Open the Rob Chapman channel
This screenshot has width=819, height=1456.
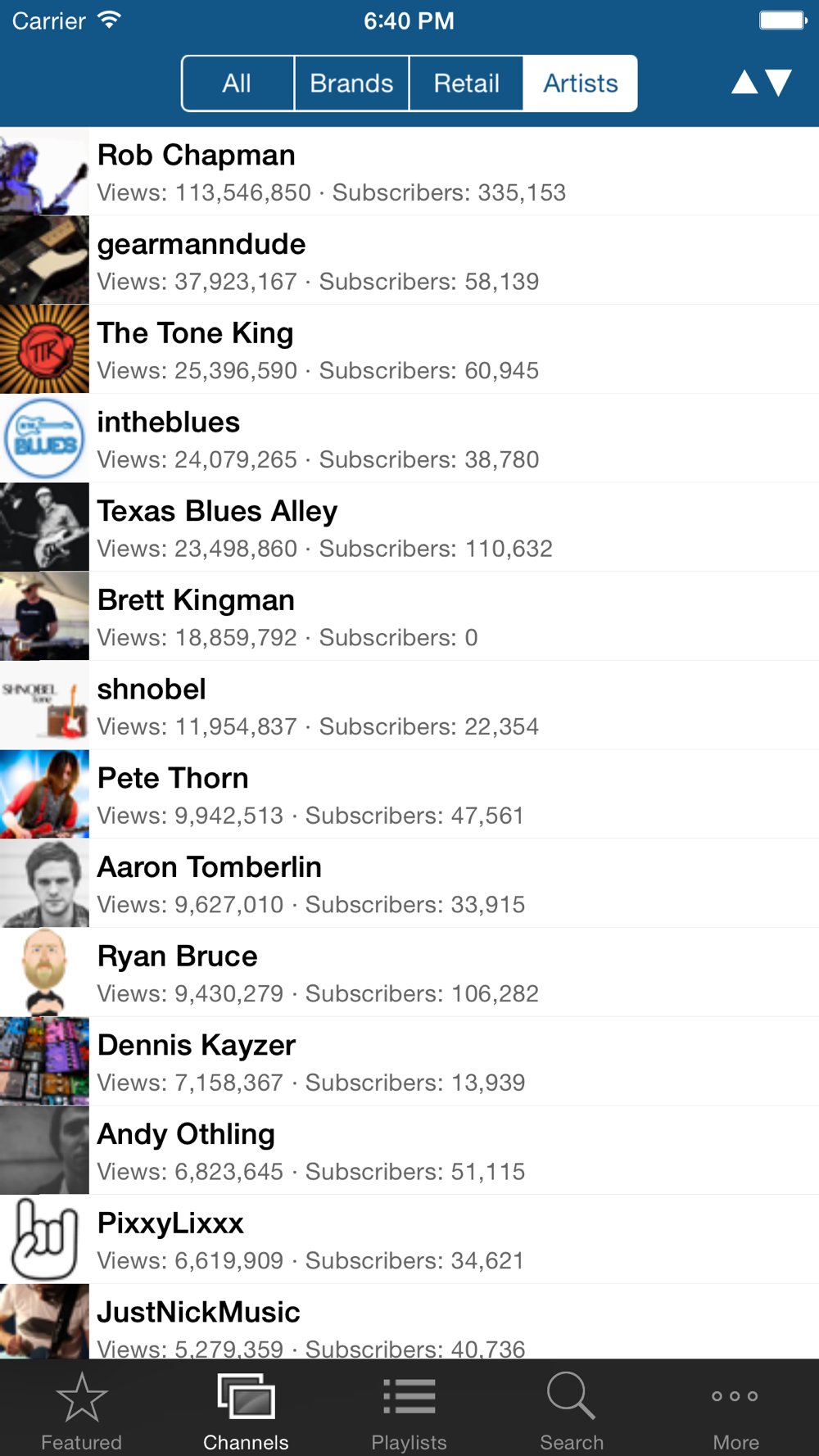(409, 172)
